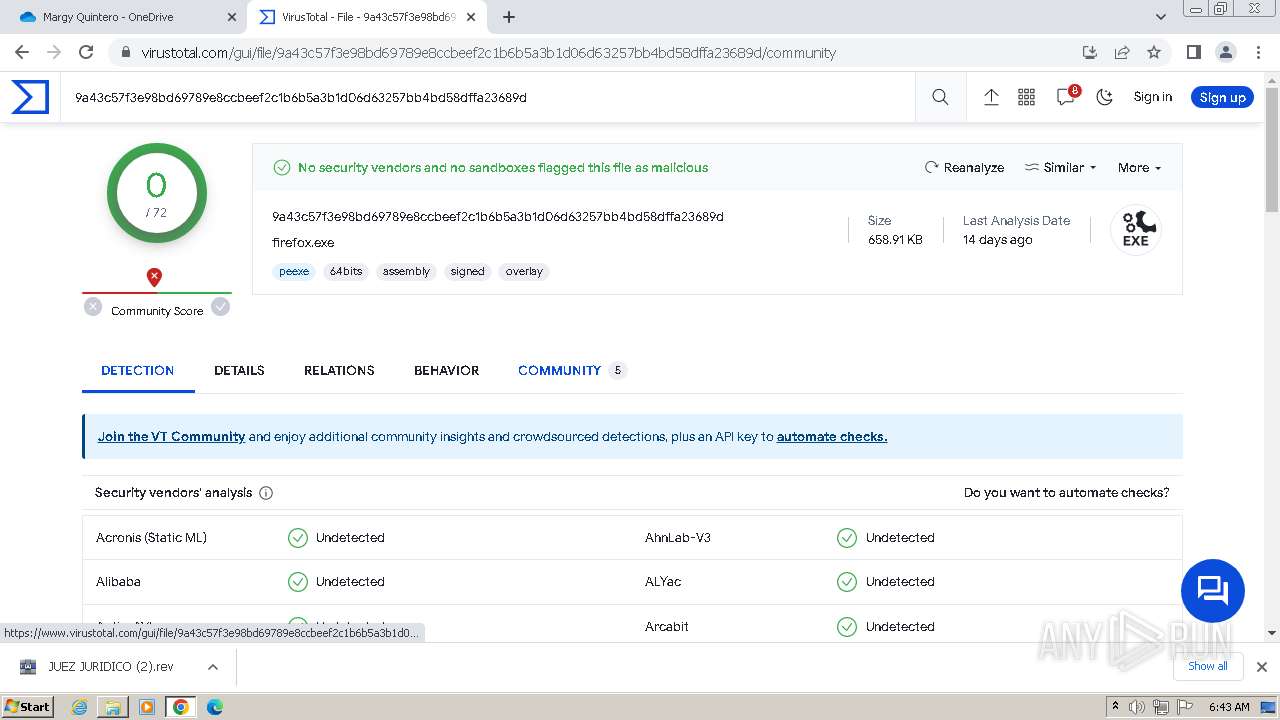Switch to the RELATIONS tab

pyautogui.click(x=339, y=370)
